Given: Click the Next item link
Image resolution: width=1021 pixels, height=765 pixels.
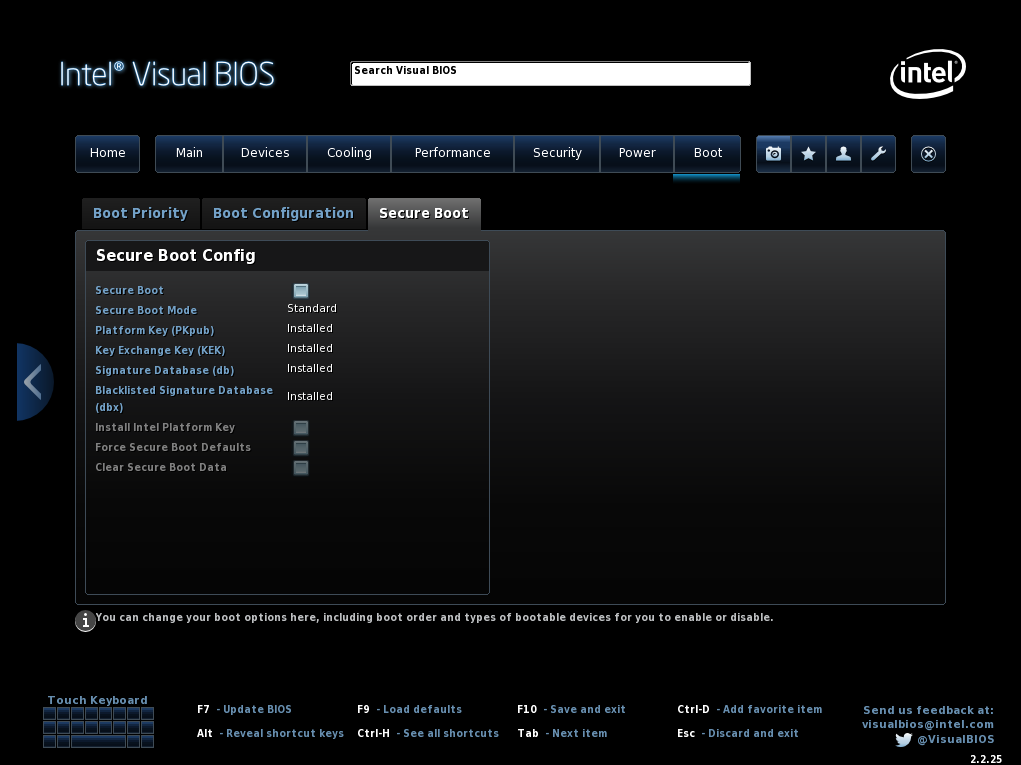Looking at the screenshot, I should 580,734.
